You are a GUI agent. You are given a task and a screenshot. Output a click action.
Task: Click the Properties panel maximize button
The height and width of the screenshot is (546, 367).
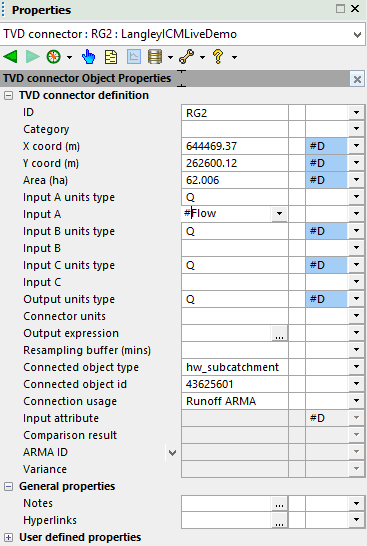tap(340, 9)
